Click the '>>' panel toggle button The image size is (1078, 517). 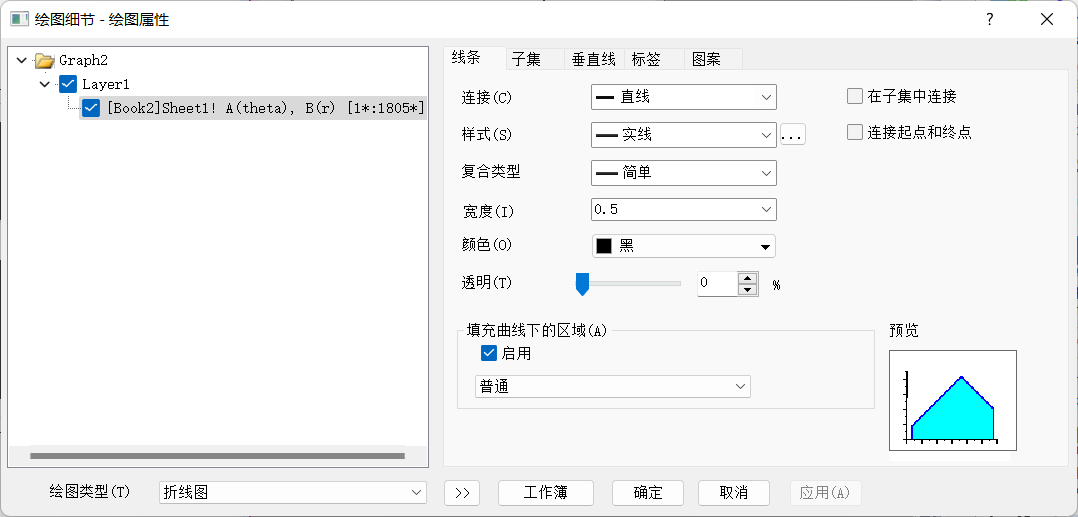(462, 493)
